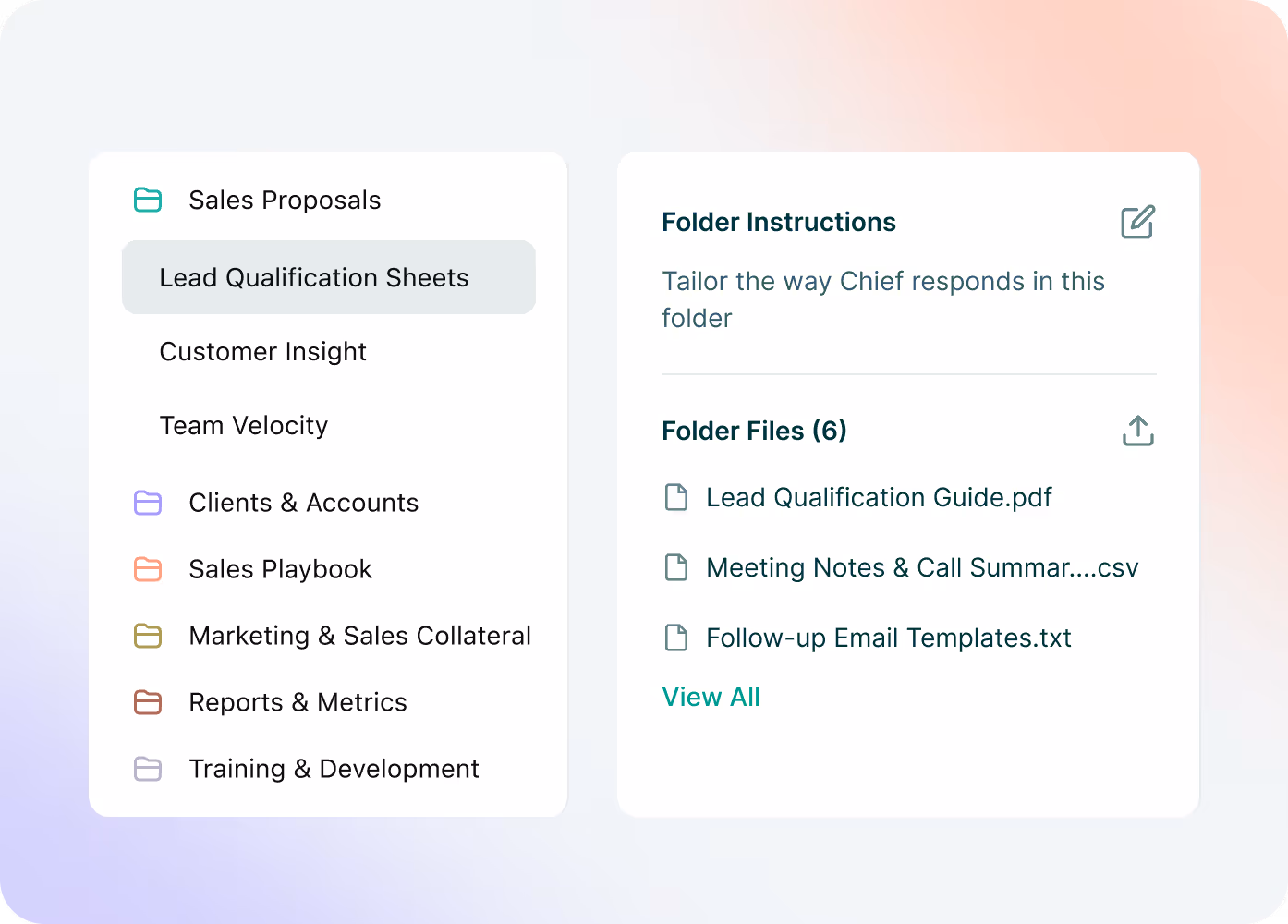This screenshot has height=924, width=1288.
Task: Click the teal Sales Proposals folder icon
Action: click(148, 200)
